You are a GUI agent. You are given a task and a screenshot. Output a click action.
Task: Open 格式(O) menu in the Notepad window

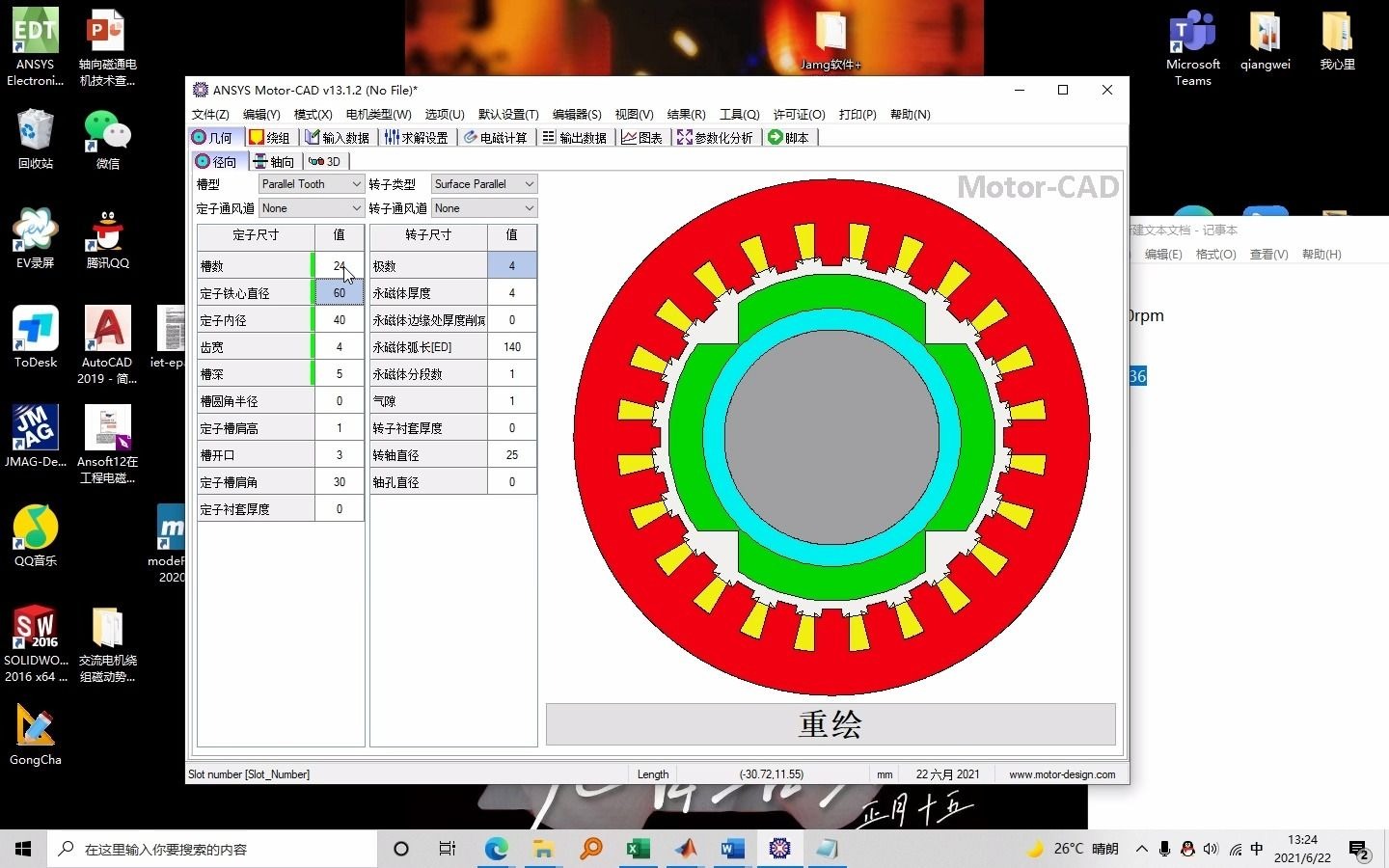point(1215,255)
